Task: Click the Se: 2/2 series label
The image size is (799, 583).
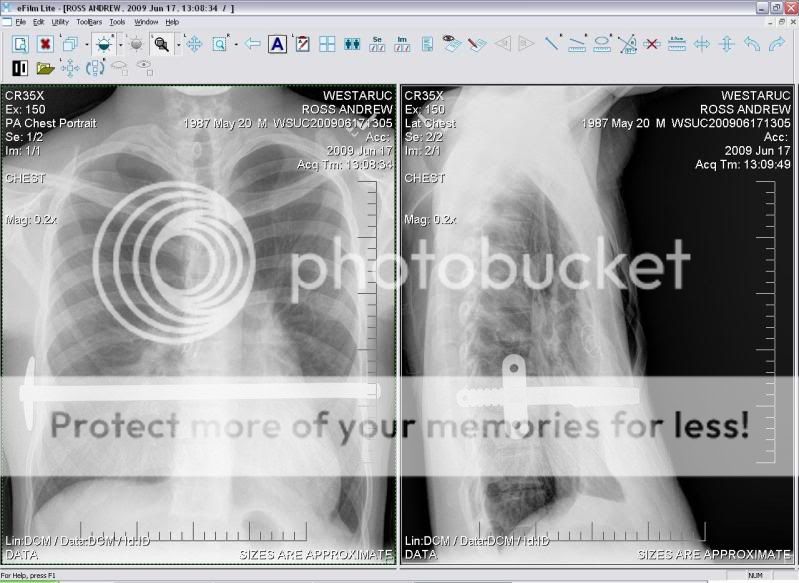Action: pyautogui.click(x=423, y=137)
